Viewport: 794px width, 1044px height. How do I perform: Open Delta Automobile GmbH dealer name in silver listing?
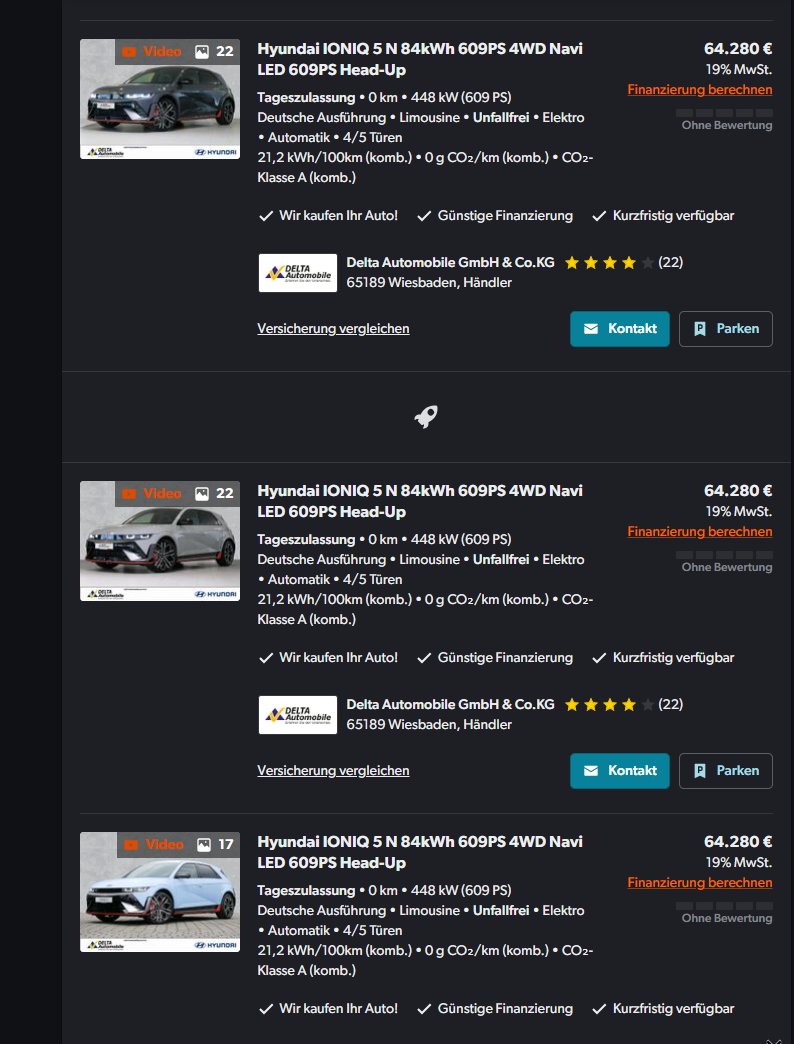click(450, 704)
